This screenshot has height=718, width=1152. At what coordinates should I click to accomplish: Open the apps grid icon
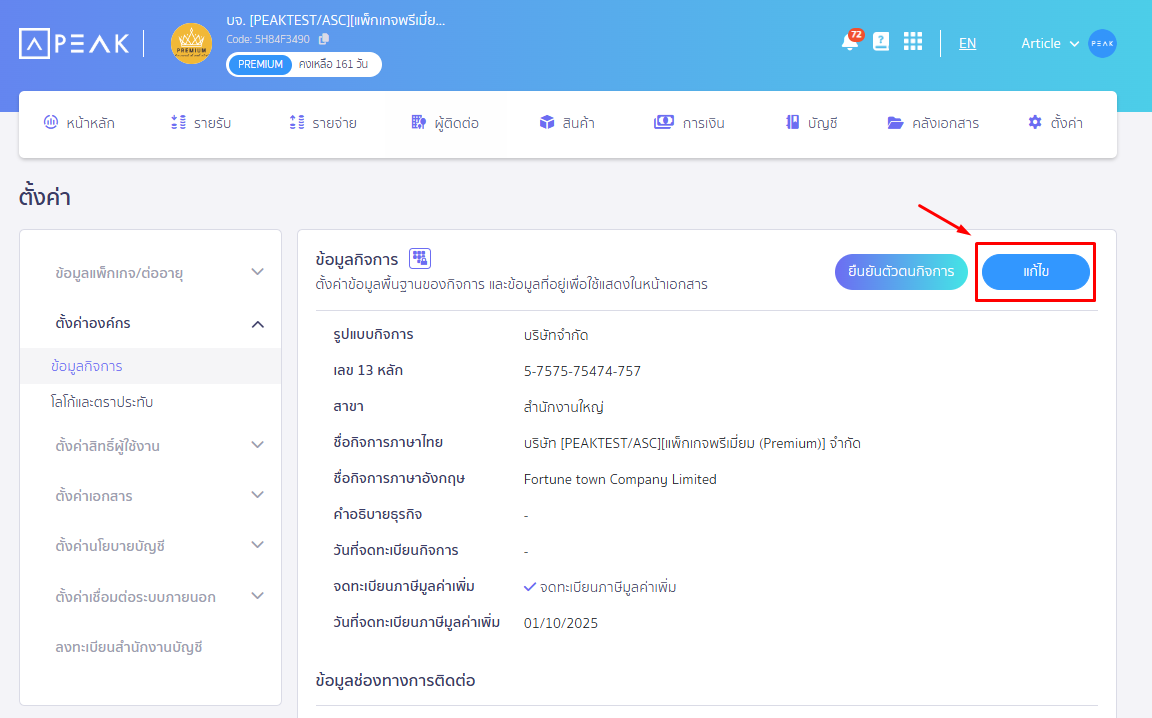[x=912, y=42]
